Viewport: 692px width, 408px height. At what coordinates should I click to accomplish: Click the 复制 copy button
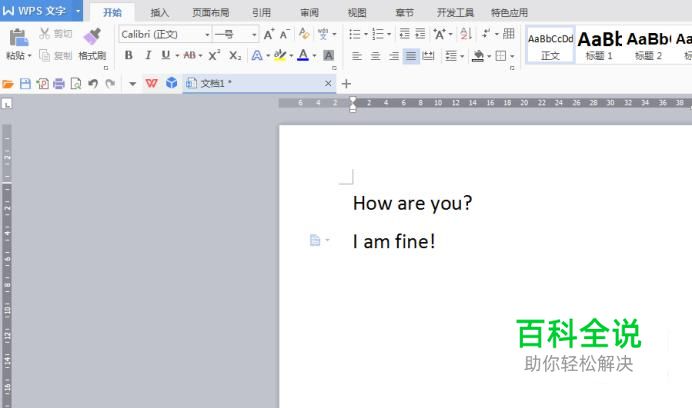pos(55,56)
